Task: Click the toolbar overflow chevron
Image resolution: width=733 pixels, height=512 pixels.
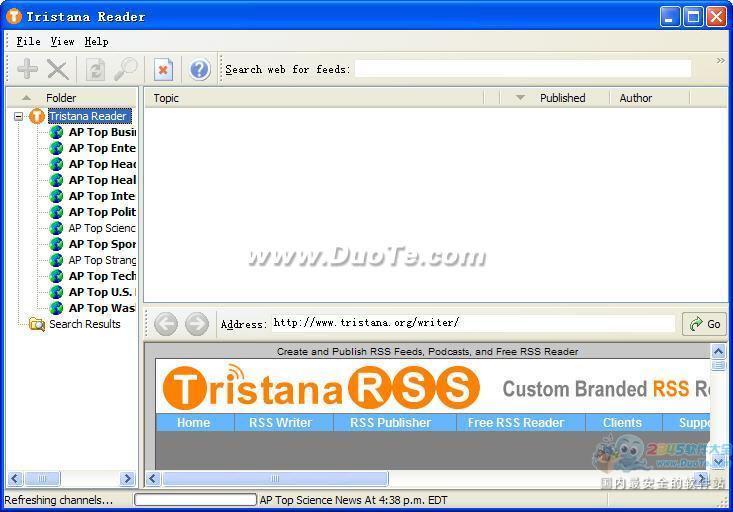Action: [x=720, y=60]
